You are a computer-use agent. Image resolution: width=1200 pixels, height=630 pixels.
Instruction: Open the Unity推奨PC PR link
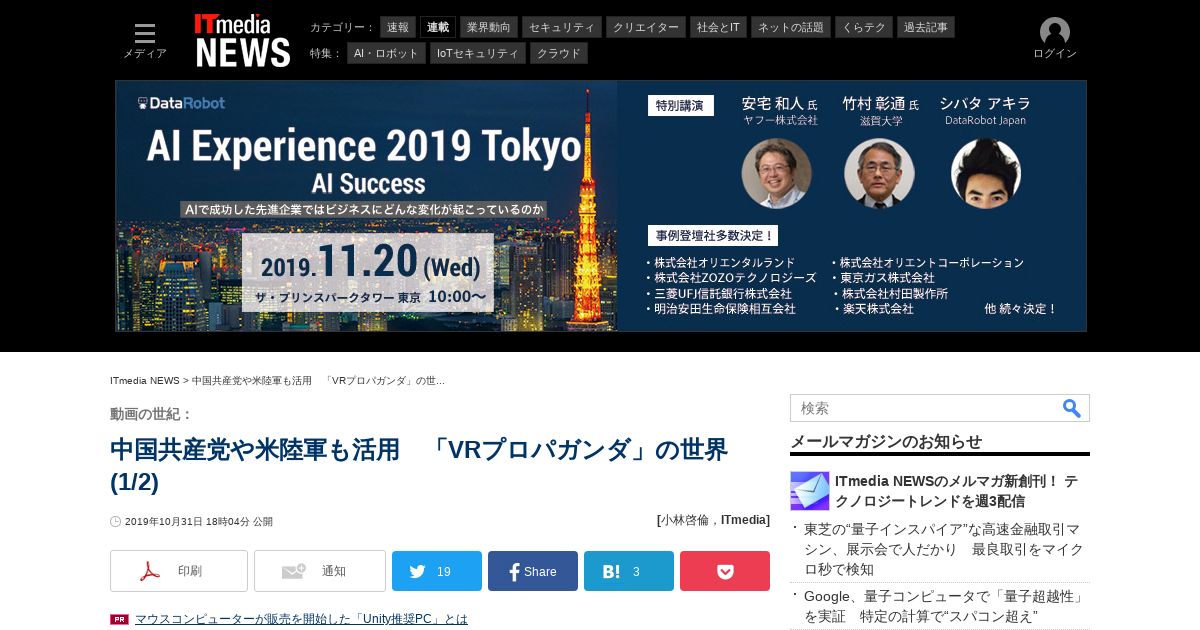[x=301, y=619]
